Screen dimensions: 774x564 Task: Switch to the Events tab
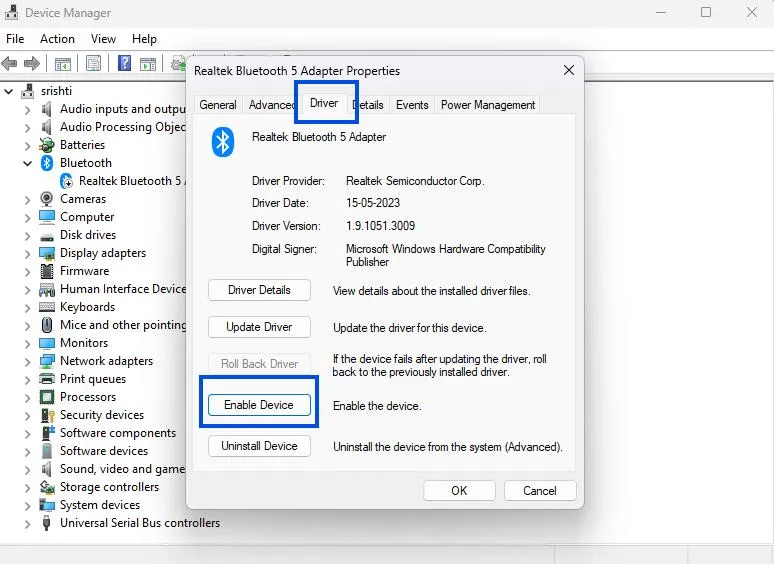pos(412,105)
